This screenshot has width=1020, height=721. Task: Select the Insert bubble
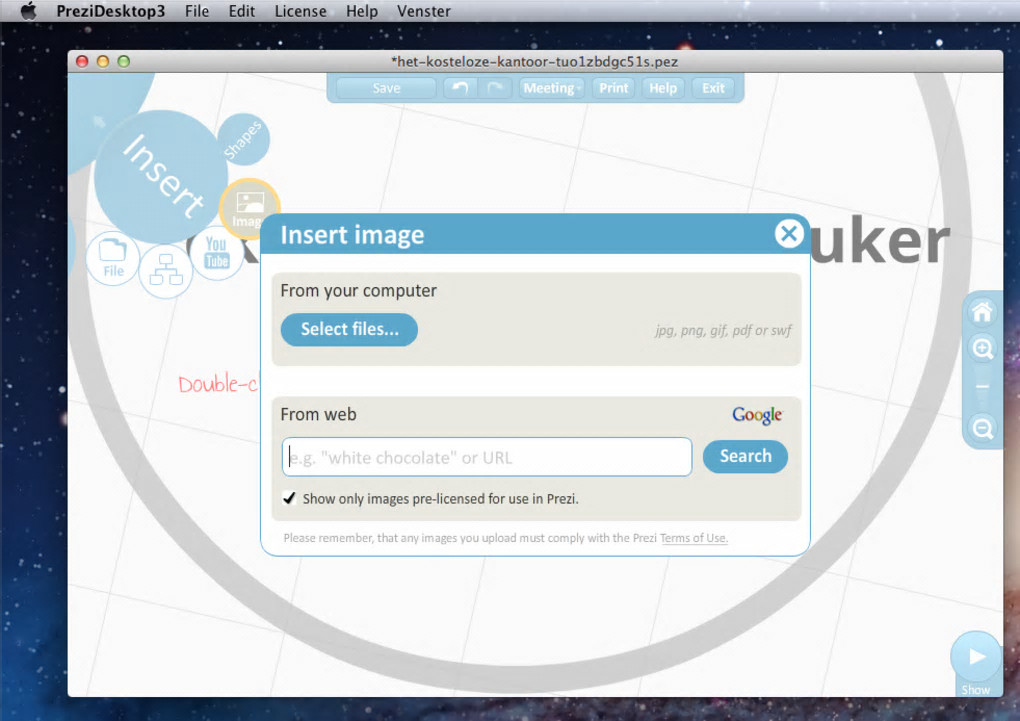coord(159,176)
